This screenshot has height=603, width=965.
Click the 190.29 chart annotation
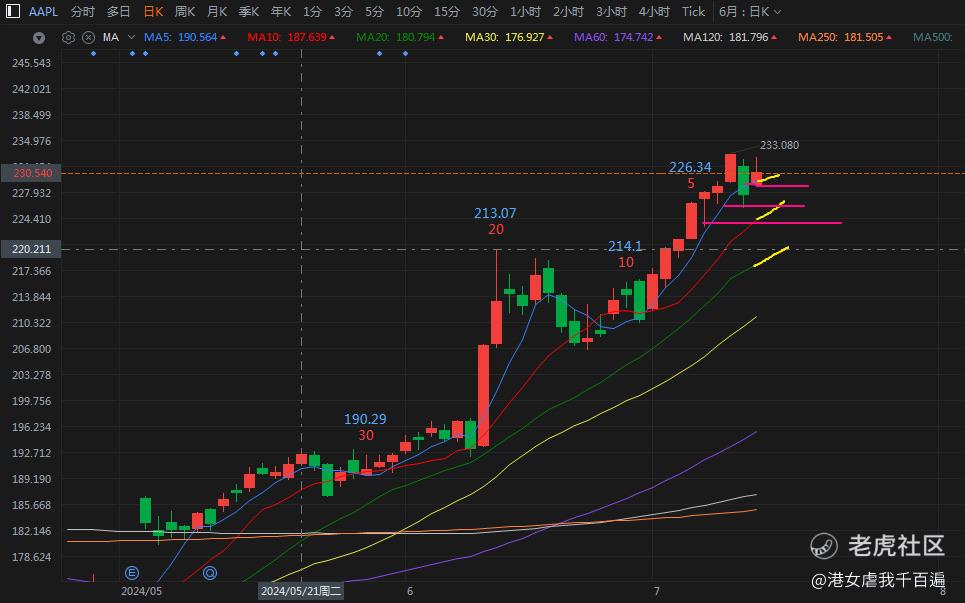pos(365,419)
